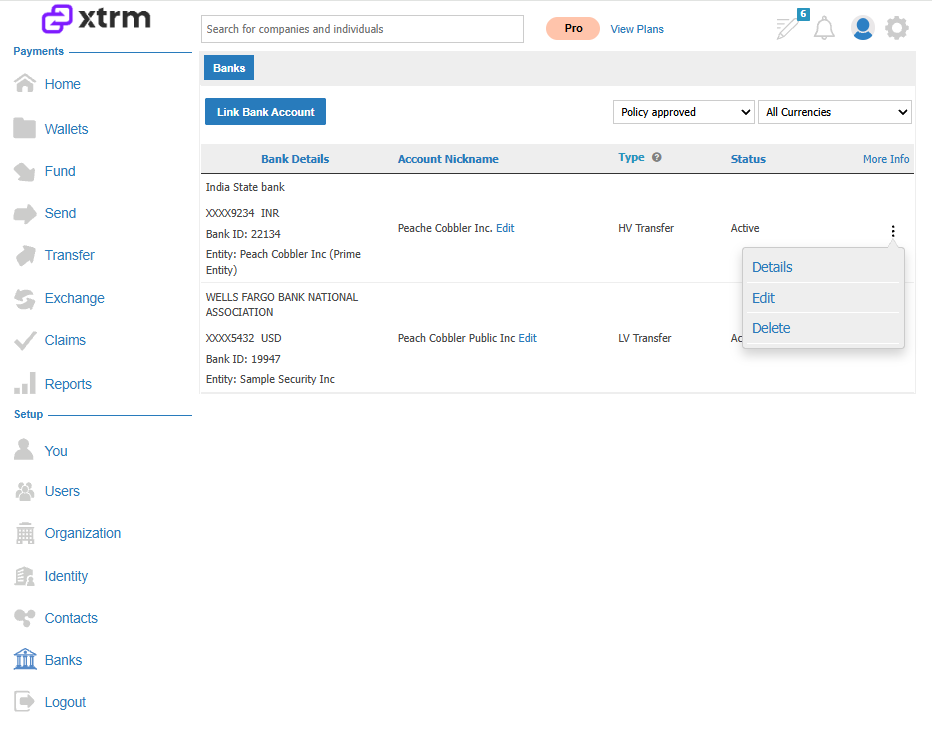Select Details in the popup menu
932x733 pixels.
click(772, 268)
